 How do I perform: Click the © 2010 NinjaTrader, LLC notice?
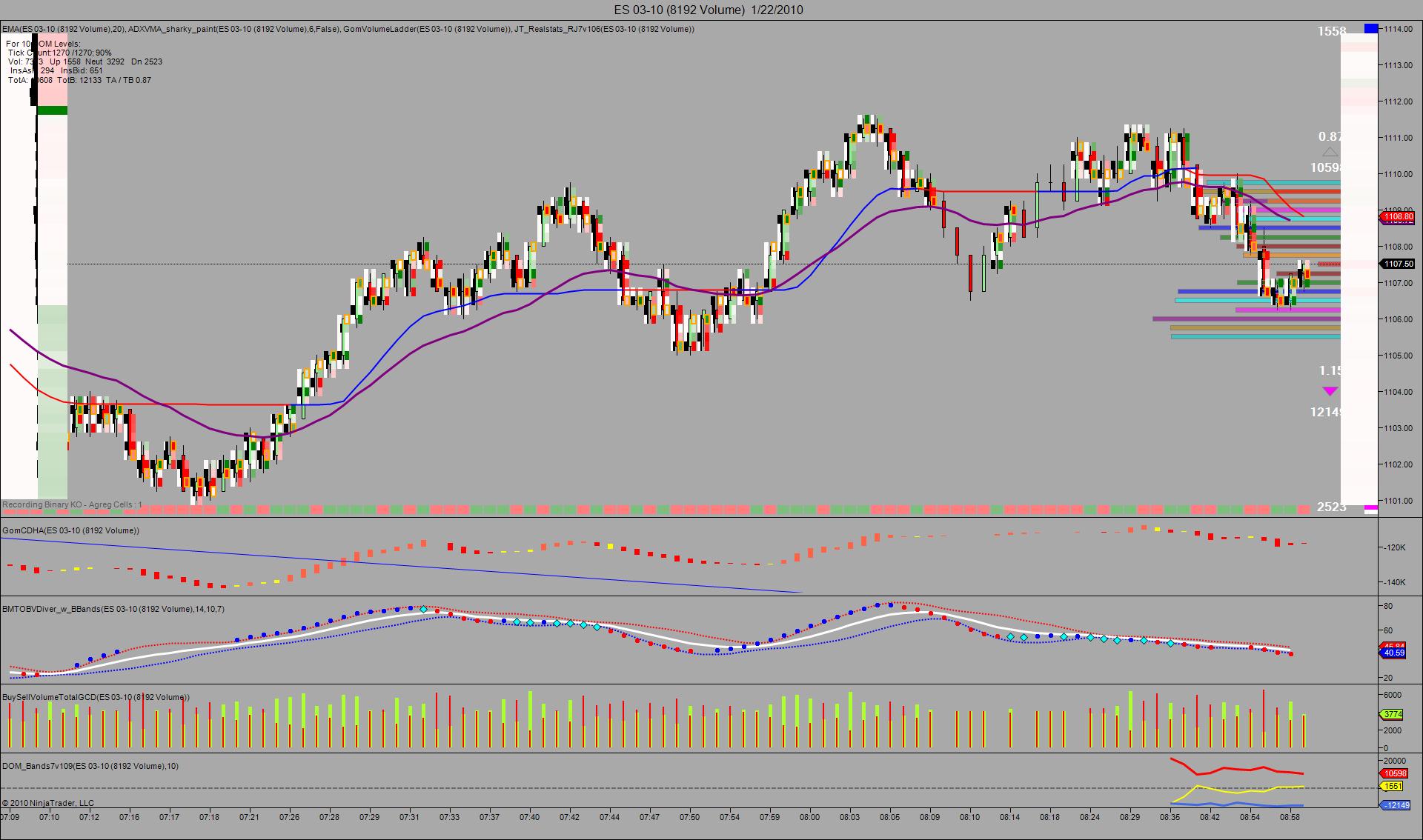click(48, 803)
